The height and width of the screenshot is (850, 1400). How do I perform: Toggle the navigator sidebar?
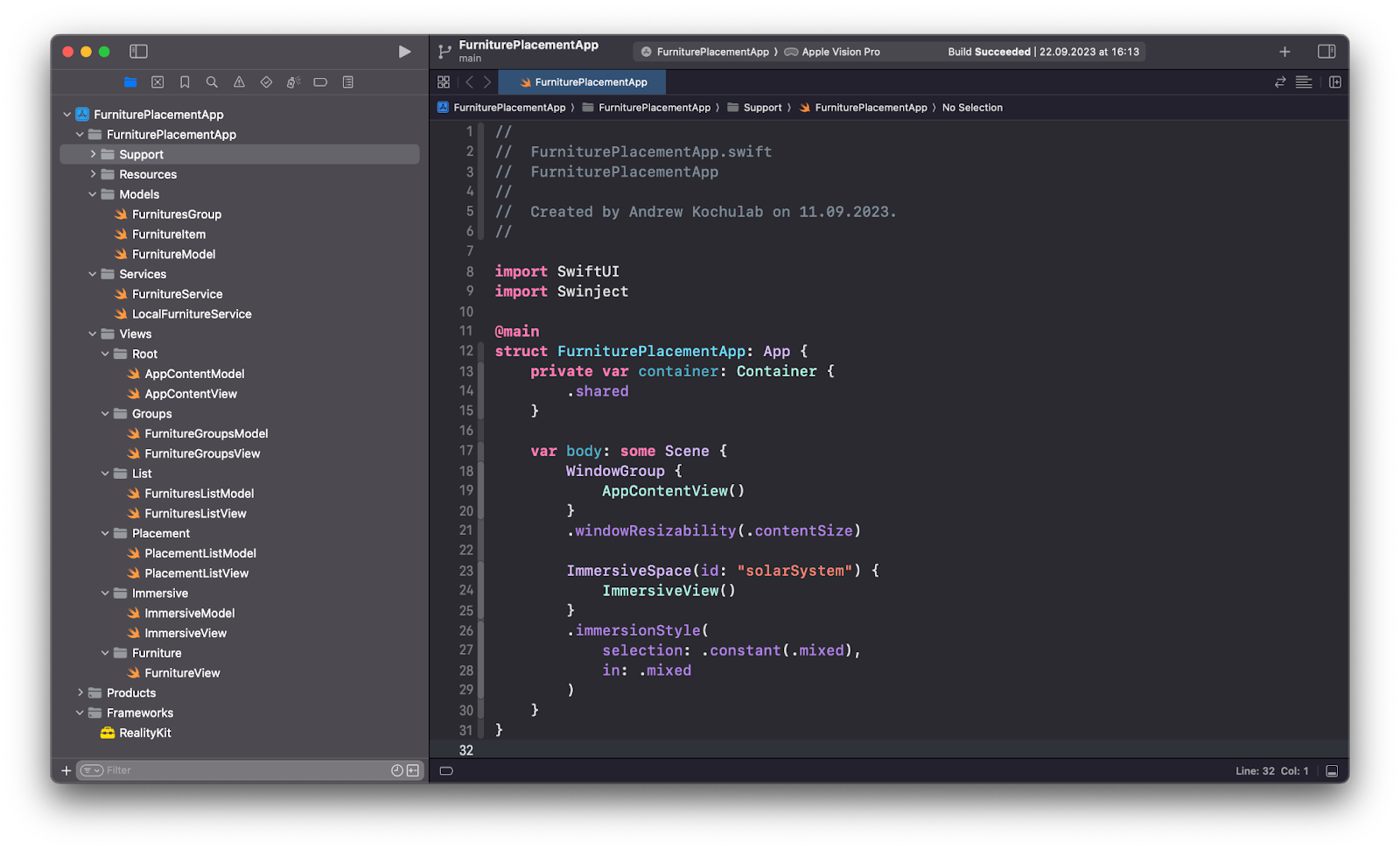coord(138,52)
